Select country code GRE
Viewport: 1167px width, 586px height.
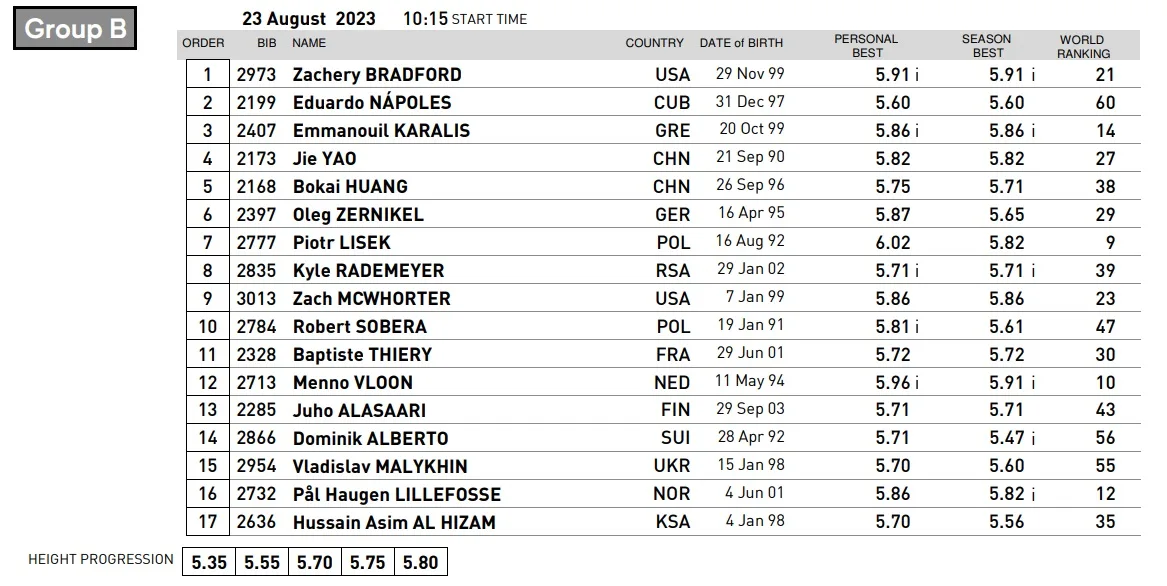click(x=672, y=130)
